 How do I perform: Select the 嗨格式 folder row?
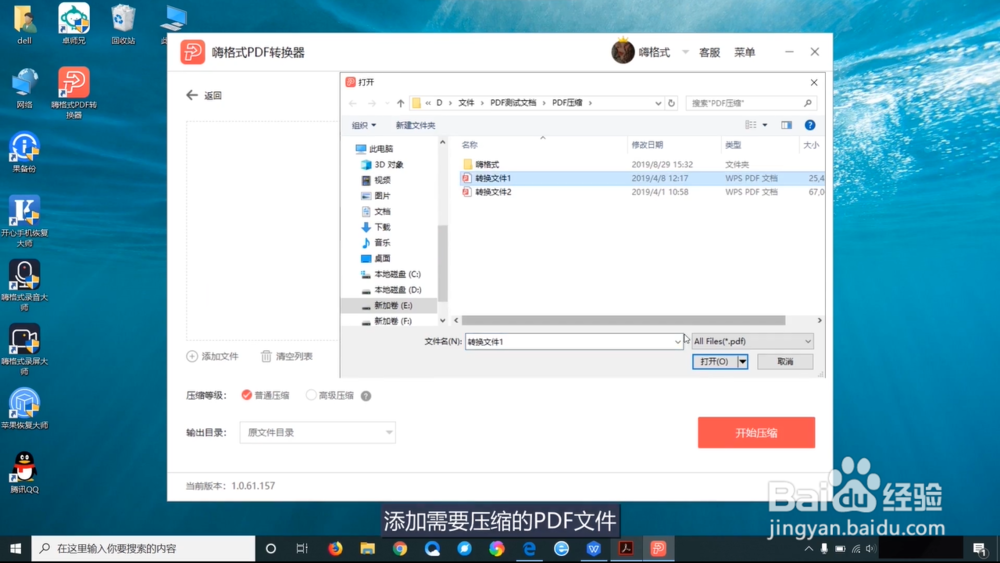641,165
